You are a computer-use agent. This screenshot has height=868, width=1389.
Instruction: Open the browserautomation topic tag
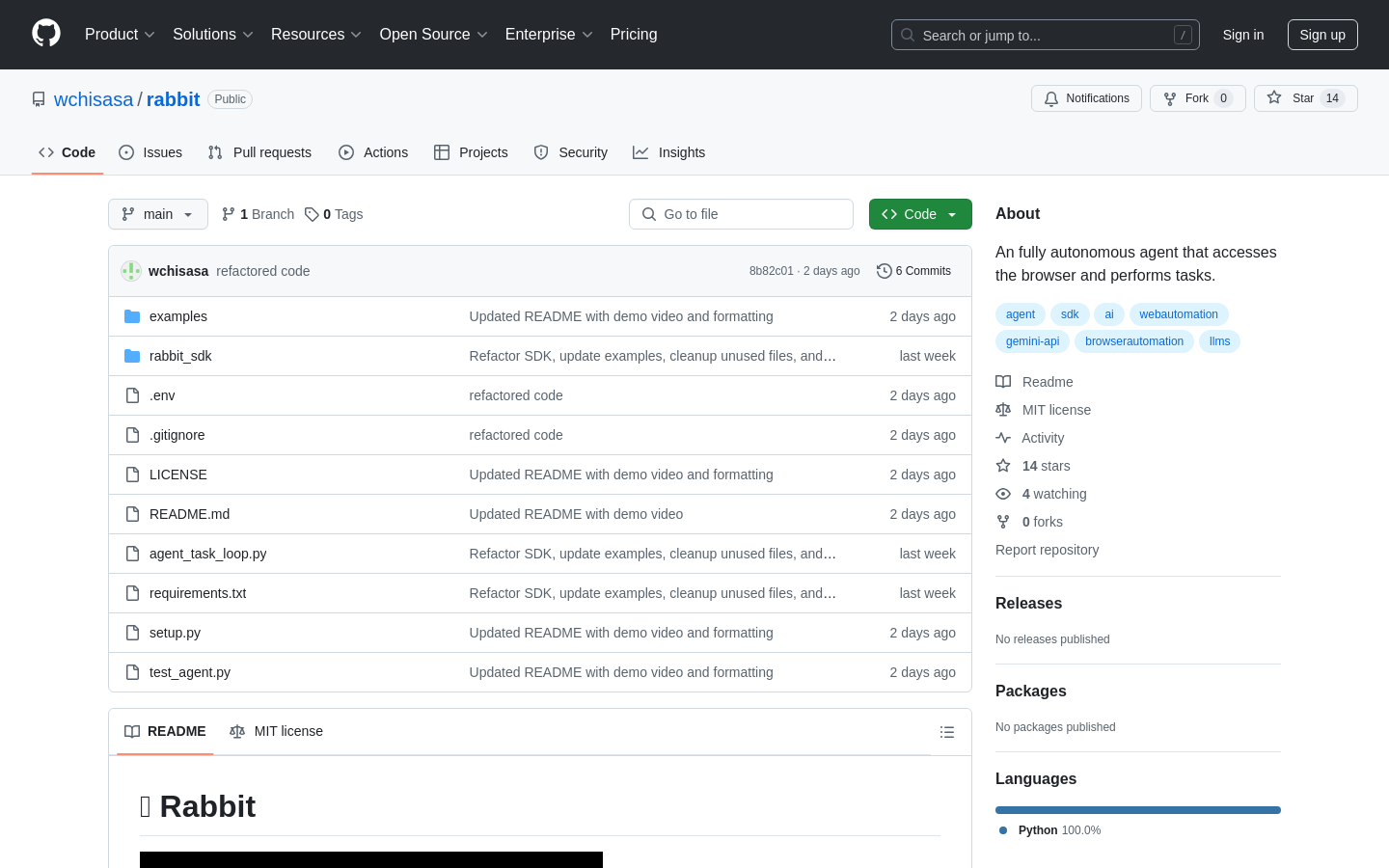click(1134, 341)
